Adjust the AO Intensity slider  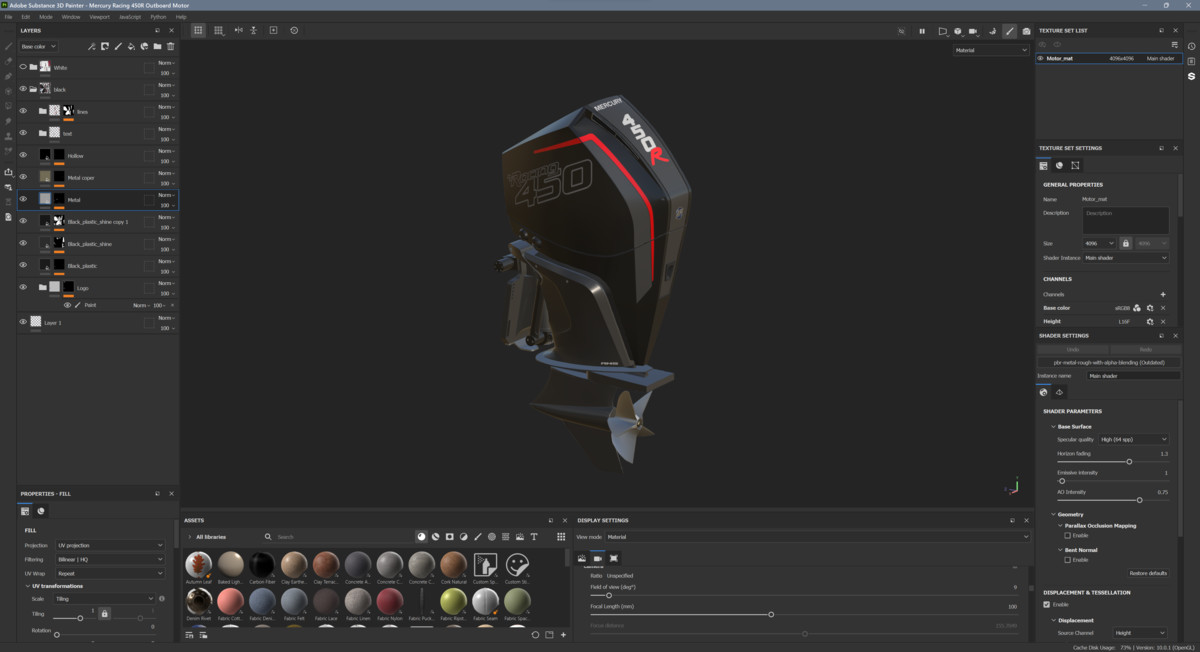[1112, 499]
